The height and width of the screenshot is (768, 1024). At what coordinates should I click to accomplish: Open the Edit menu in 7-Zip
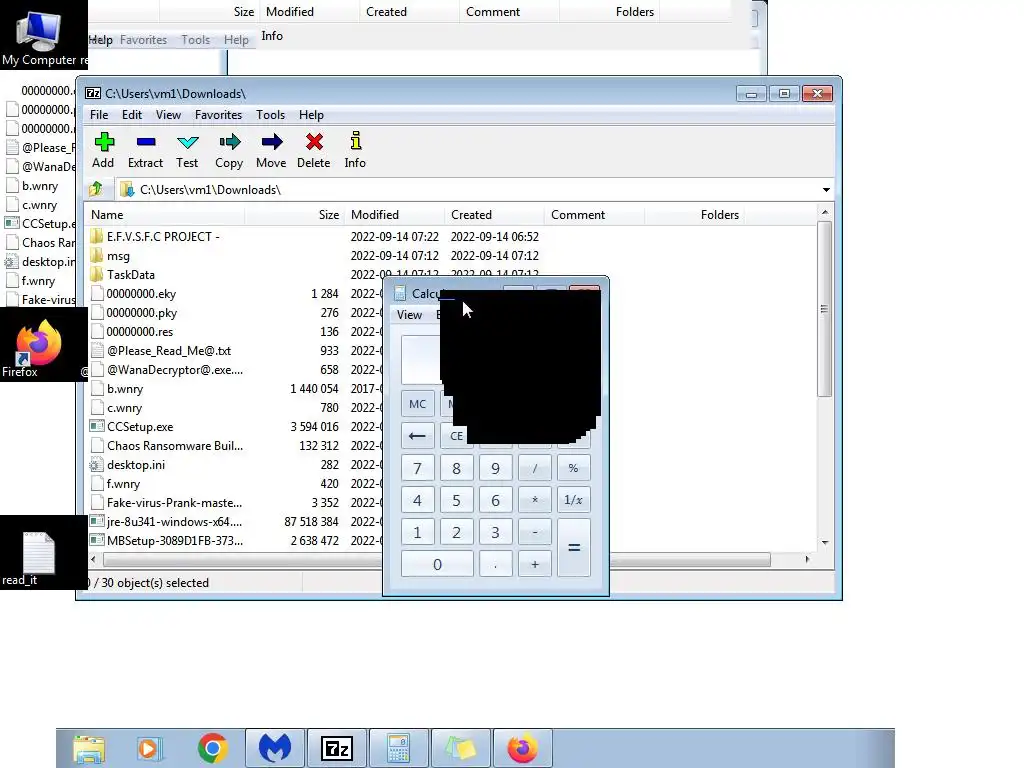132,115
